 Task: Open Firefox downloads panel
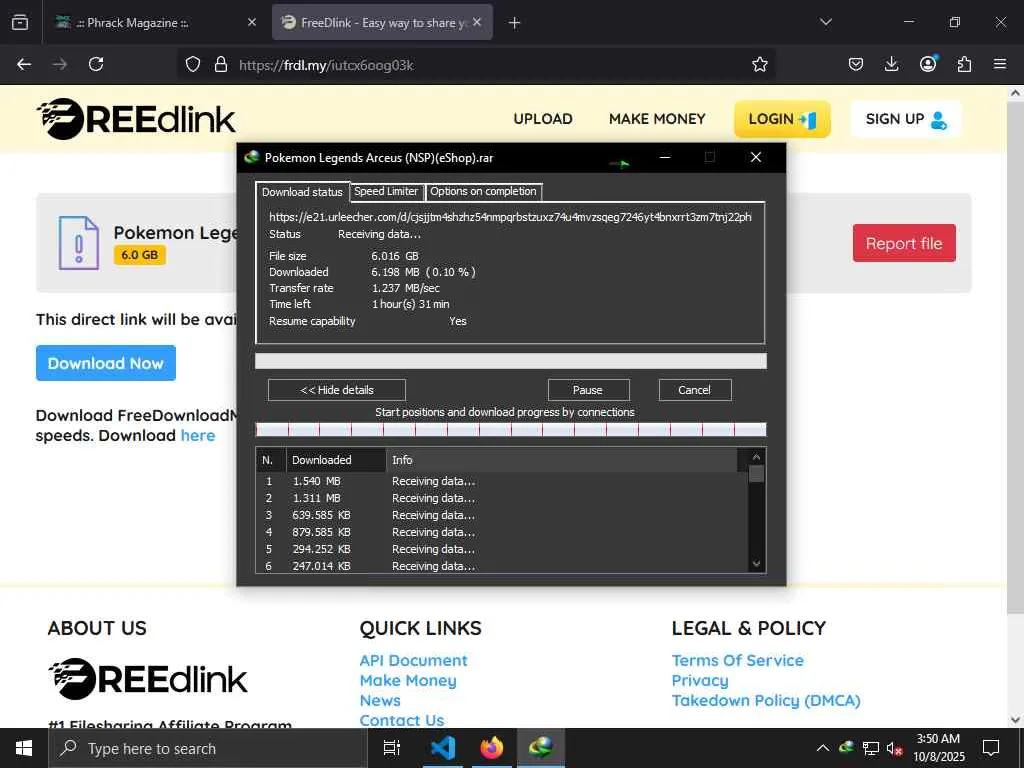(891, 64)
